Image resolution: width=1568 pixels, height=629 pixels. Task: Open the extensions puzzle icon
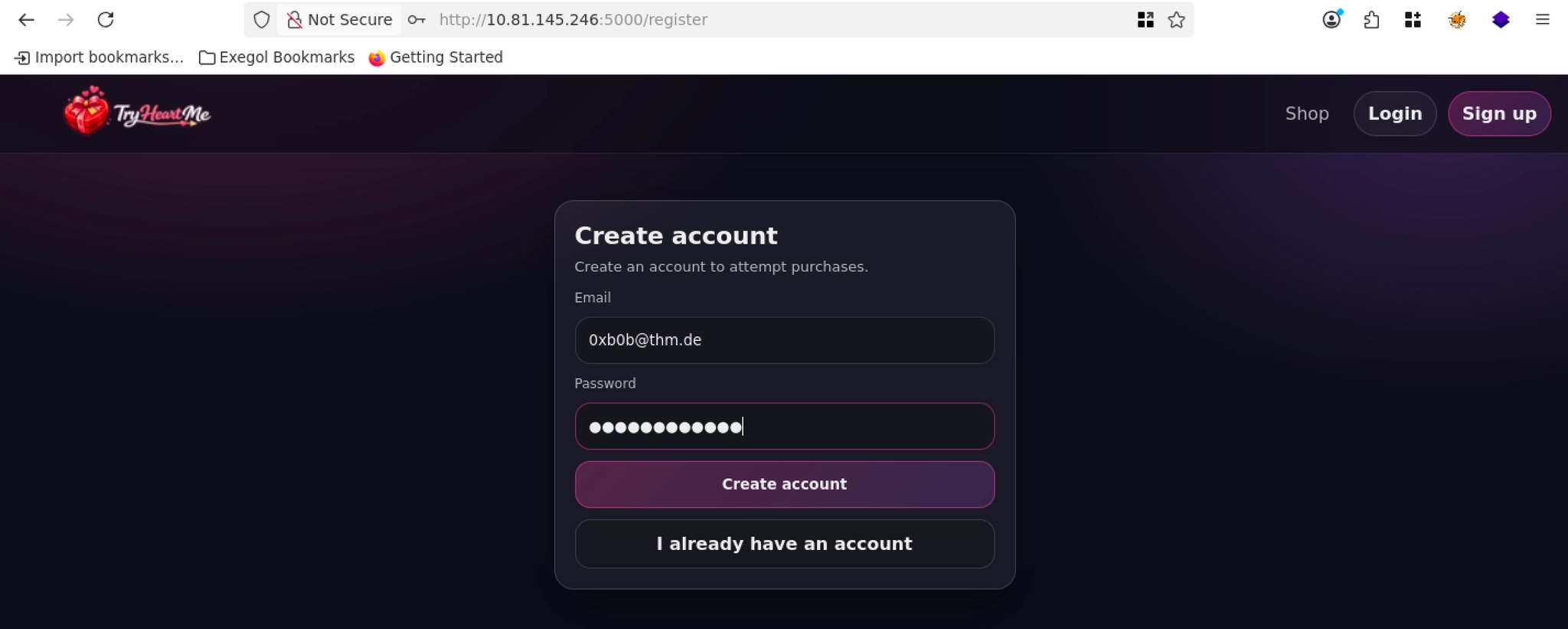(1372, 20)
